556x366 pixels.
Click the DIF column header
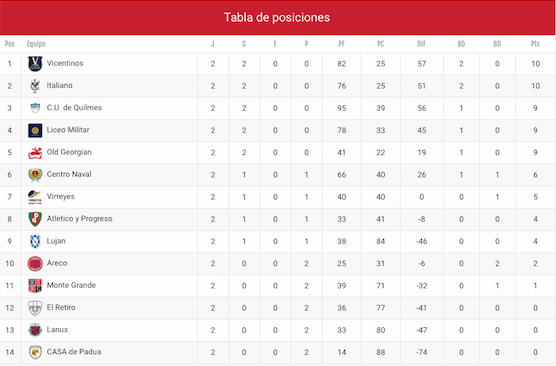click(421, 44)
